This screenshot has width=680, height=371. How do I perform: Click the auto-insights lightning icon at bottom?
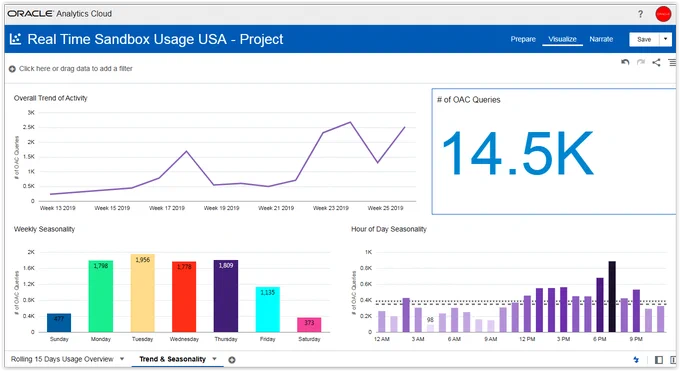(636, 360)
